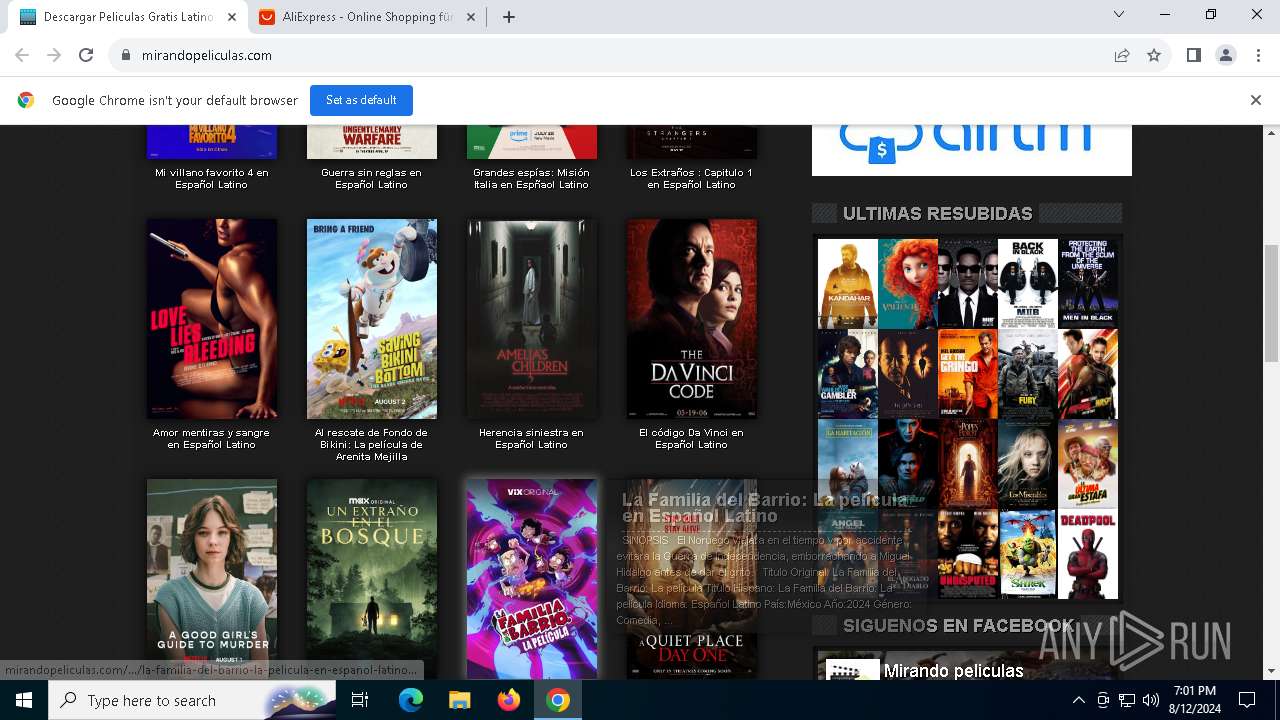This screenshot has height=720, width=1280.
Task: Open Amelia's Children poster
Action: click(x=532, y=319)
